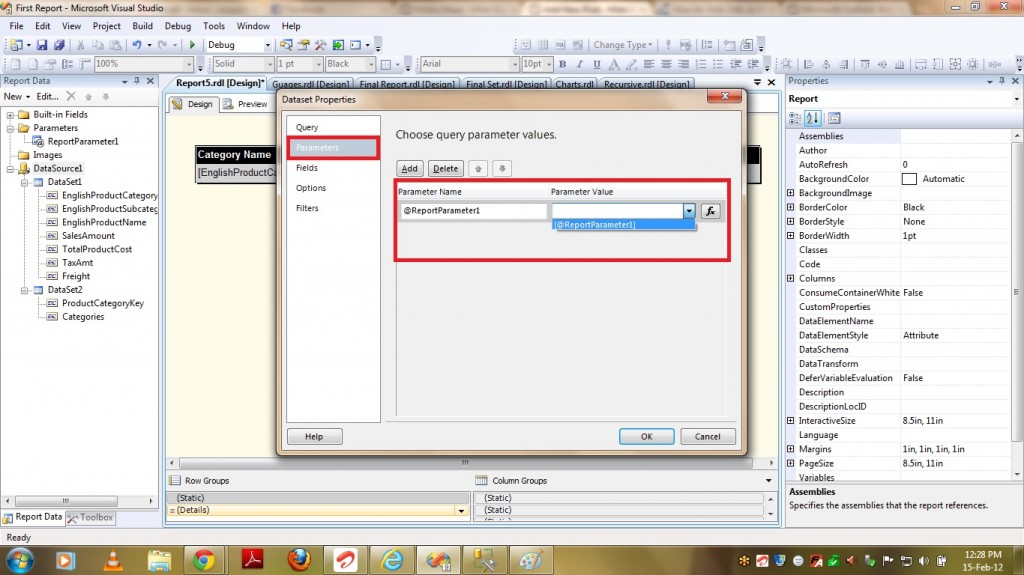1024x575 pixels.
Task: Open the Project menu
Action: 106,26
